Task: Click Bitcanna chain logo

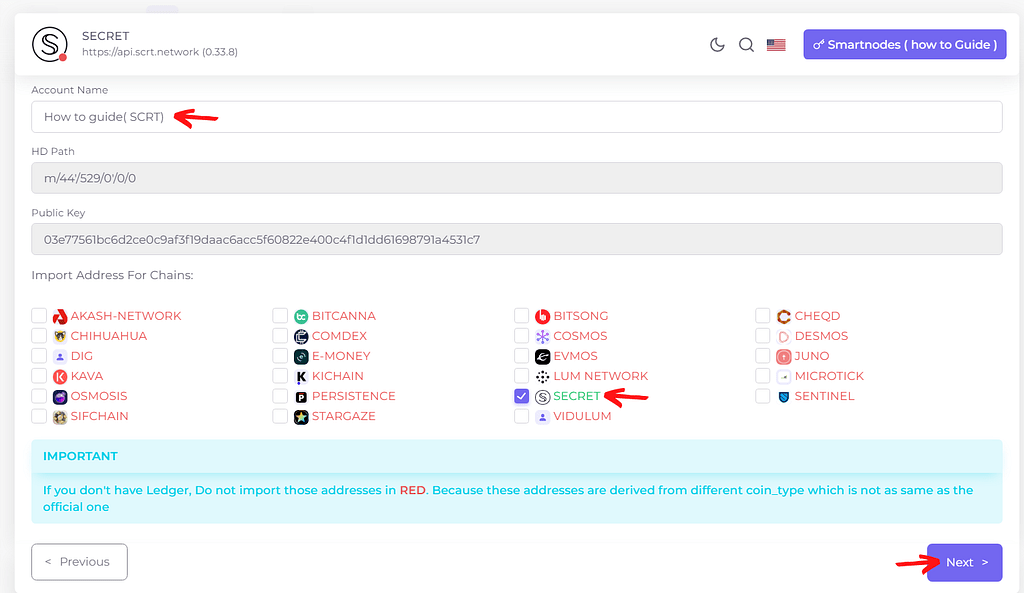Action: [x=301, y=316]
